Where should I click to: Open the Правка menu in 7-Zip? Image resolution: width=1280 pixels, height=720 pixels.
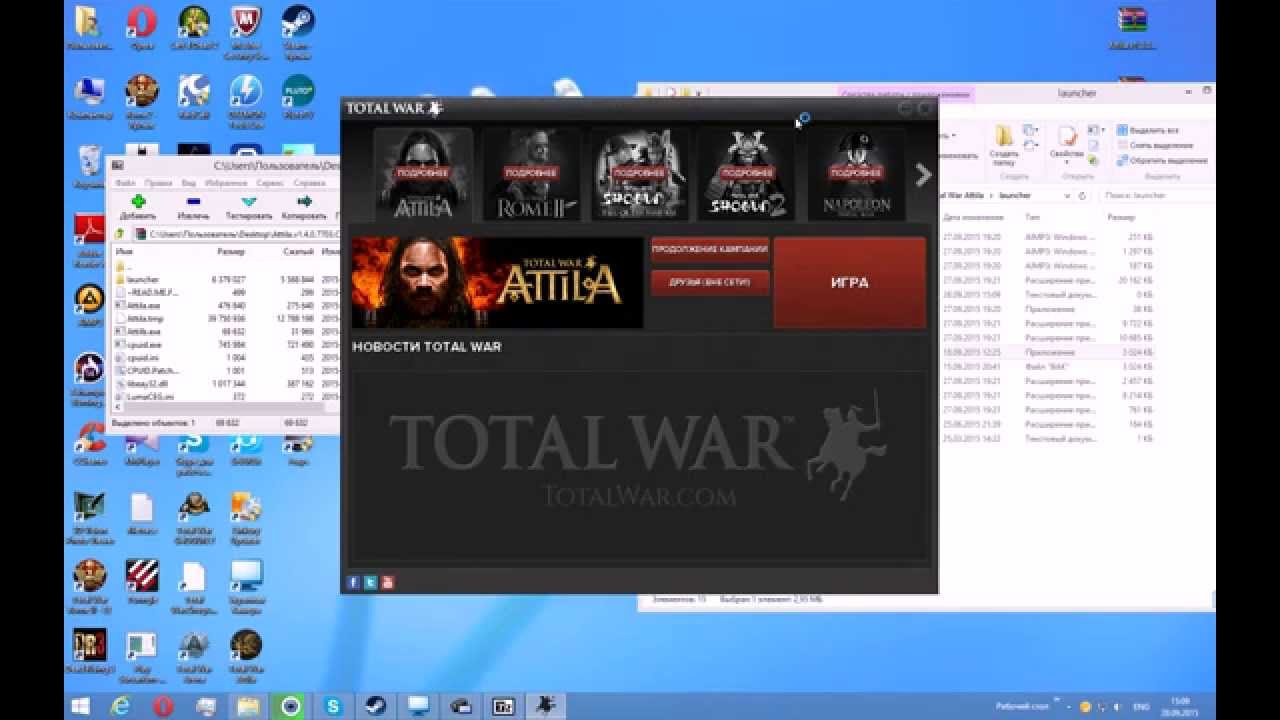coord(158,184)
